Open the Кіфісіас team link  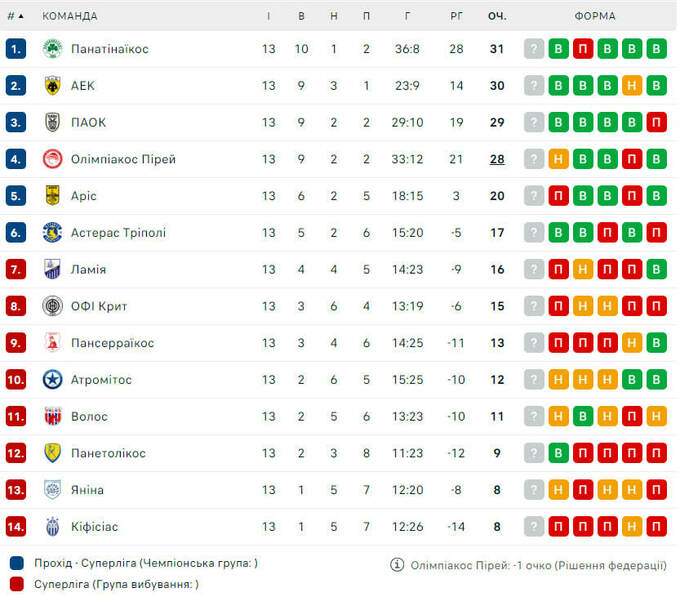[94, 527]
